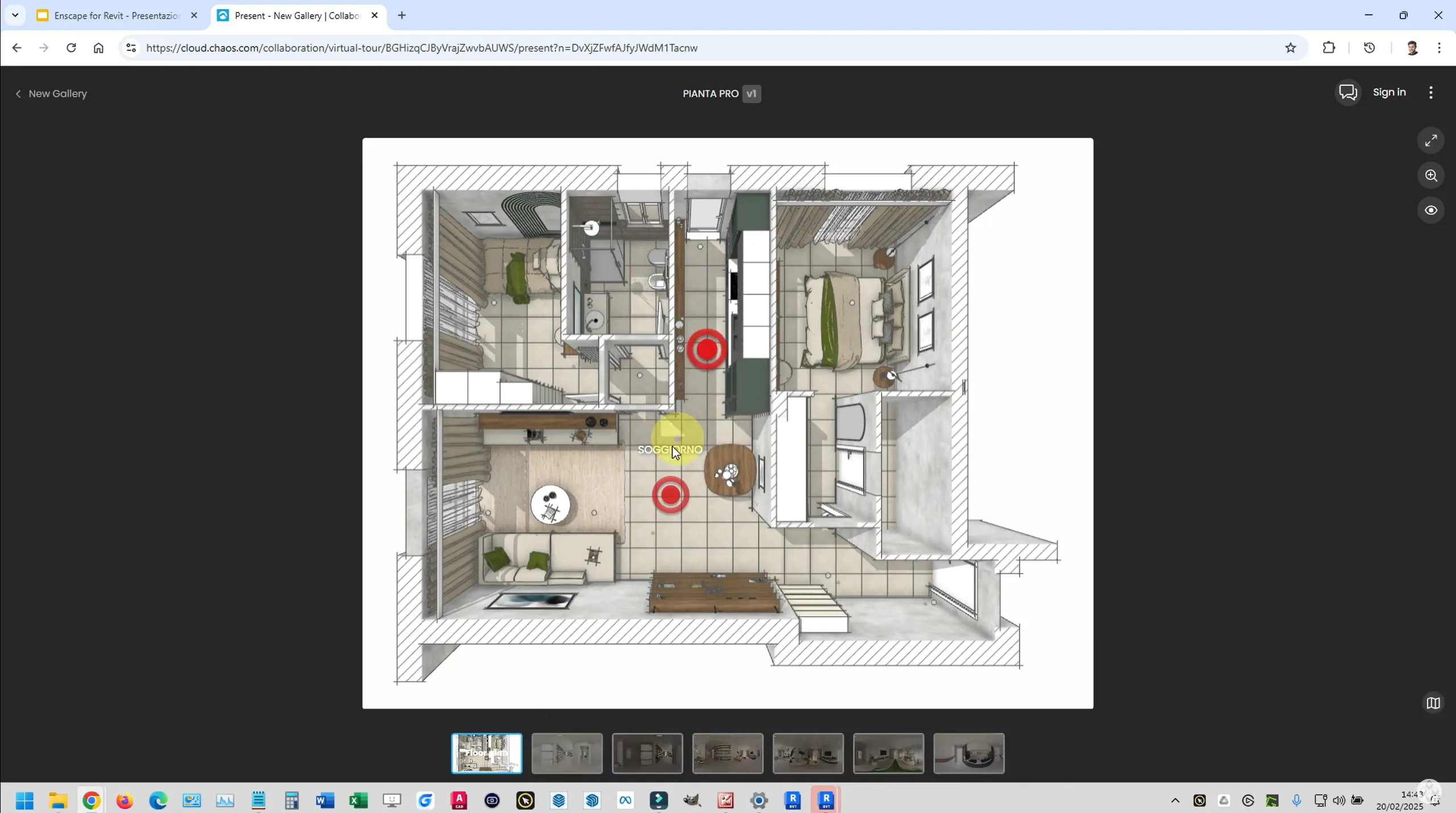Click the v1 version badge

(x=751, y=94)
